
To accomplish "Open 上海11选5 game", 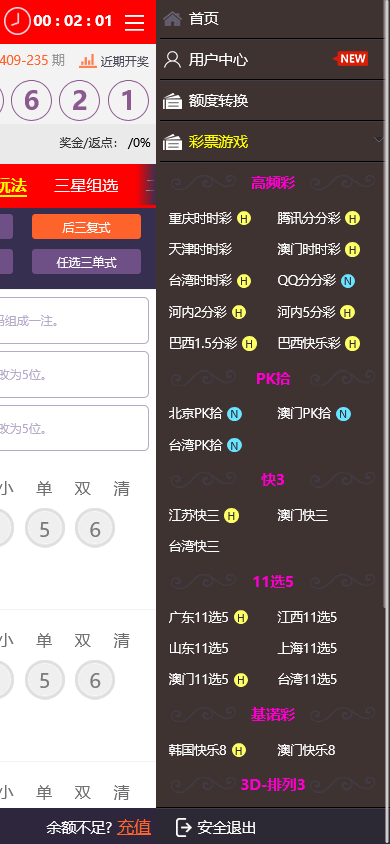I will pyautogui.click(x=307, y=649).
